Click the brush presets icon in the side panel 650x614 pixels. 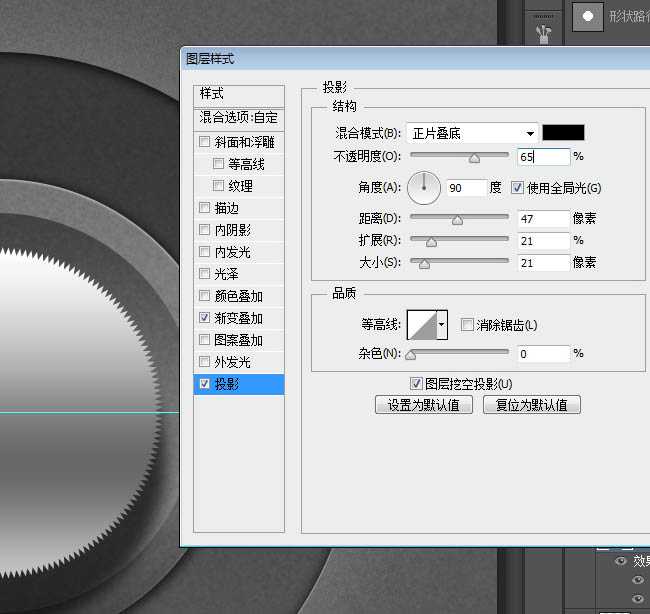(x=543, y=34)
